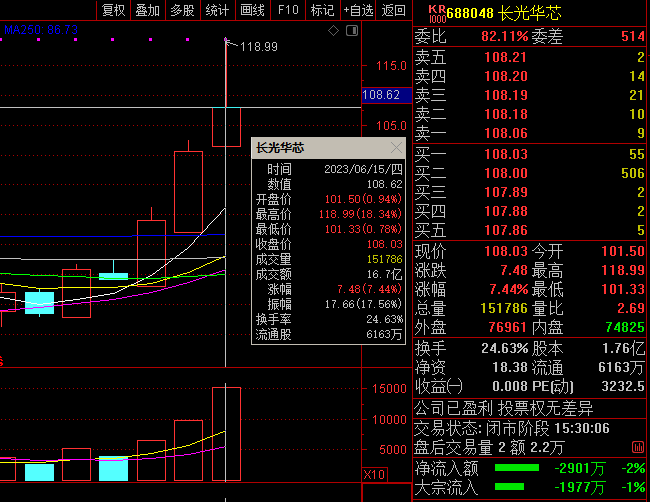Click the 返回 back button
This screenshot has width=650, height=502.
point(393,10)
